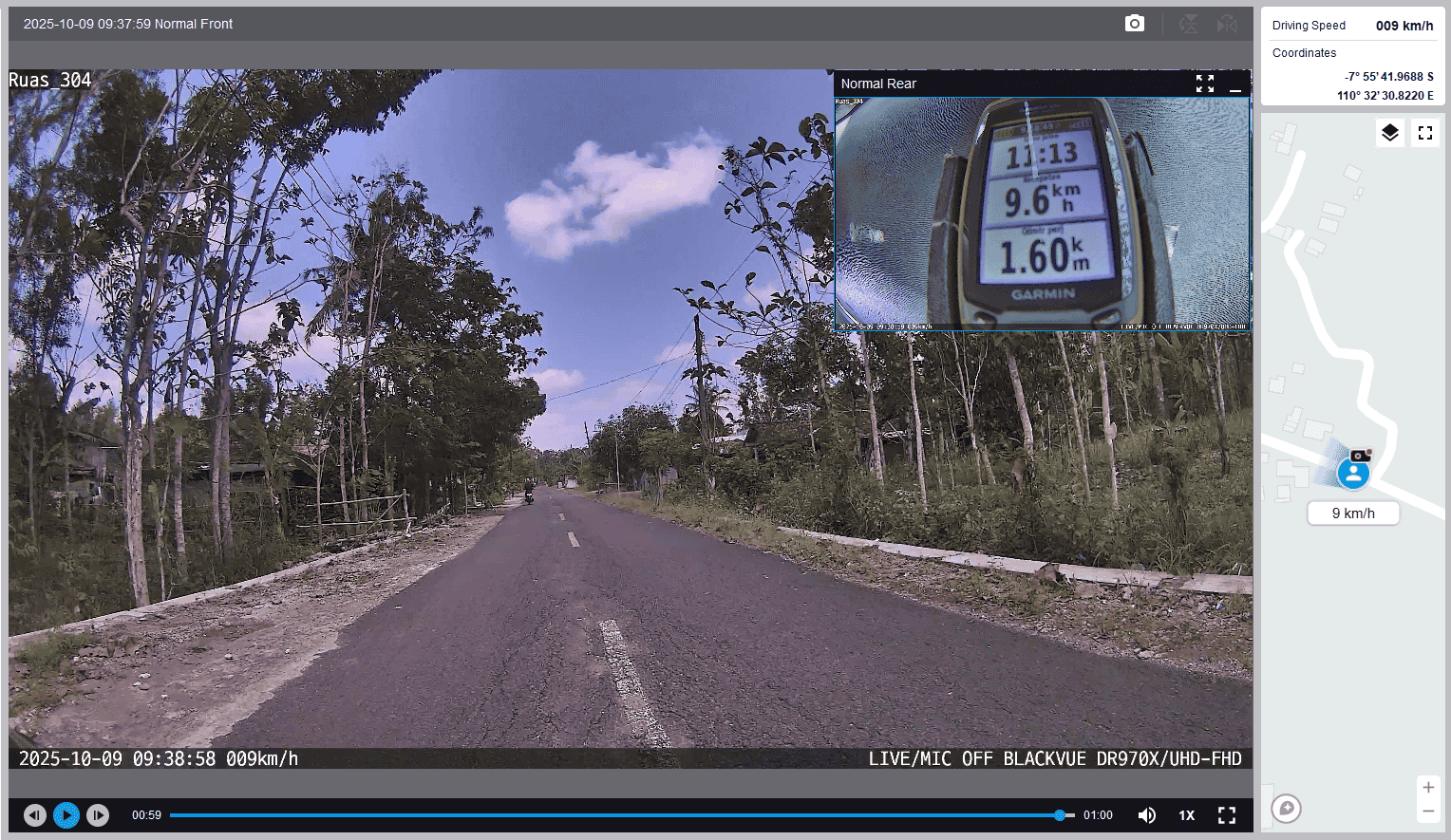Enter fullscreen video playback
This screenshot has width=1451, height=840.
coord(1226,815)
